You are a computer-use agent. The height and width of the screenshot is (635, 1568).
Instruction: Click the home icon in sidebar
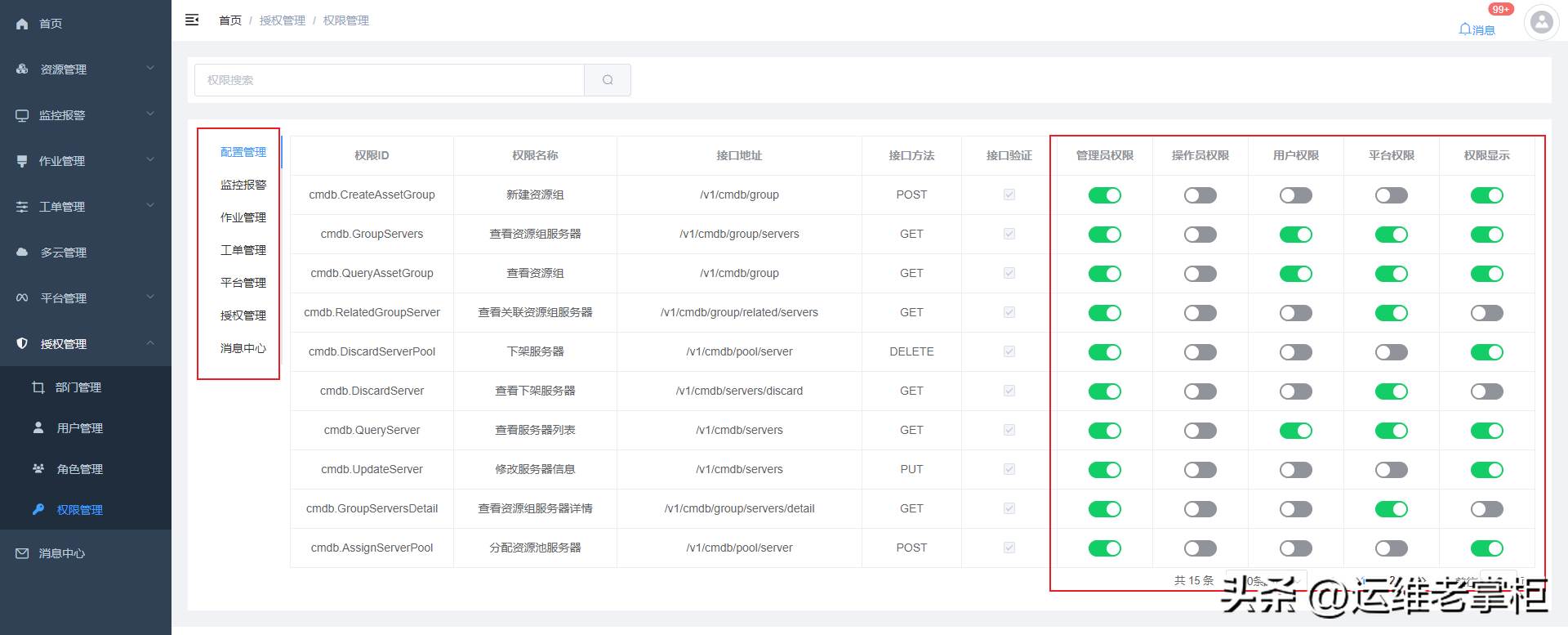[22, 24]
